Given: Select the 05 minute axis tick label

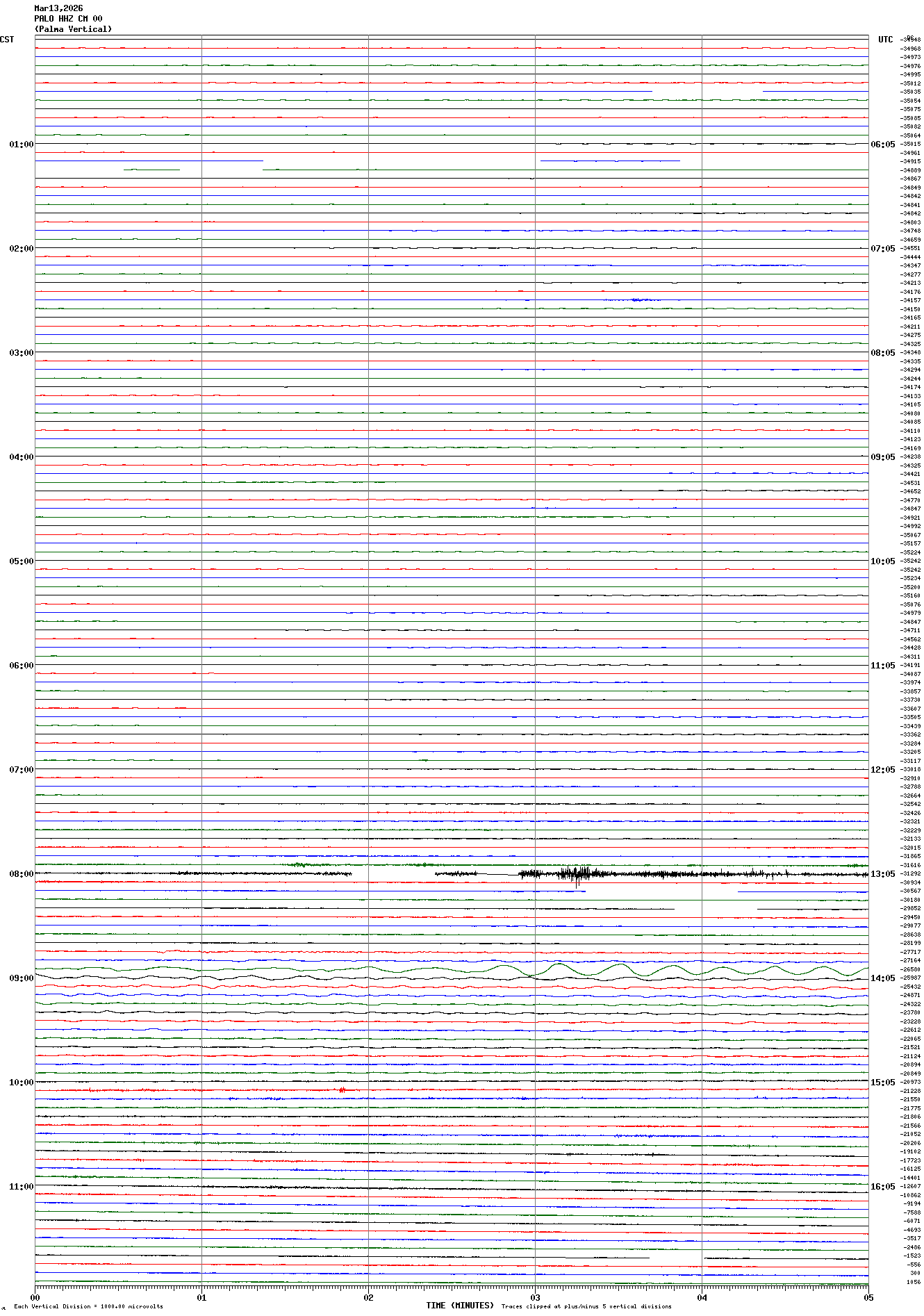Looking at the screenshot, I should (868, 1297).
